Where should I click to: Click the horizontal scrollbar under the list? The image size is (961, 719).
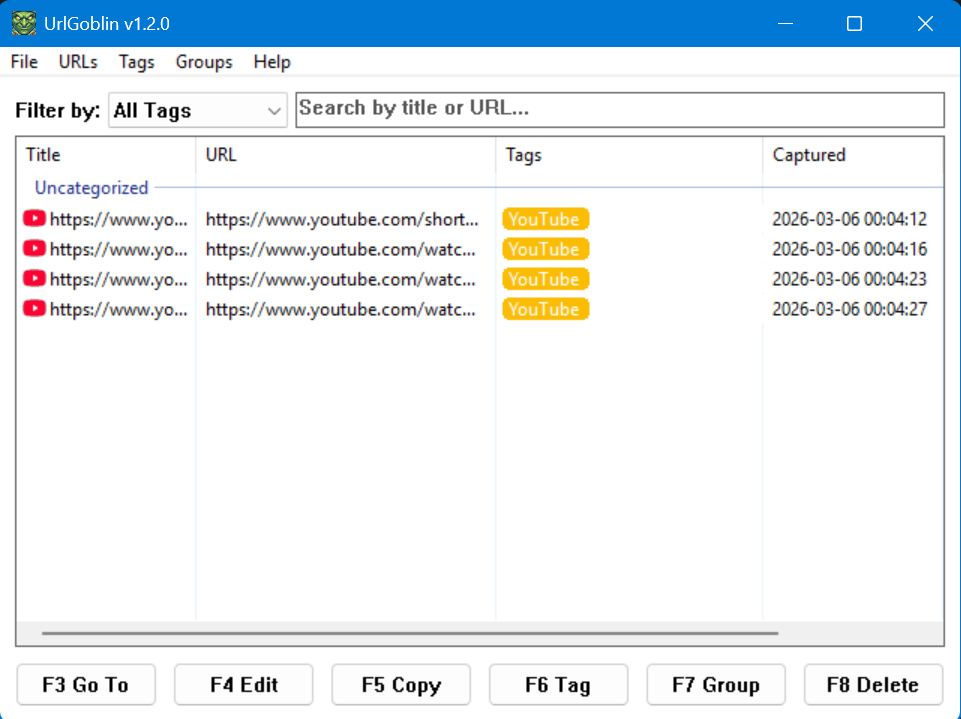410,633
